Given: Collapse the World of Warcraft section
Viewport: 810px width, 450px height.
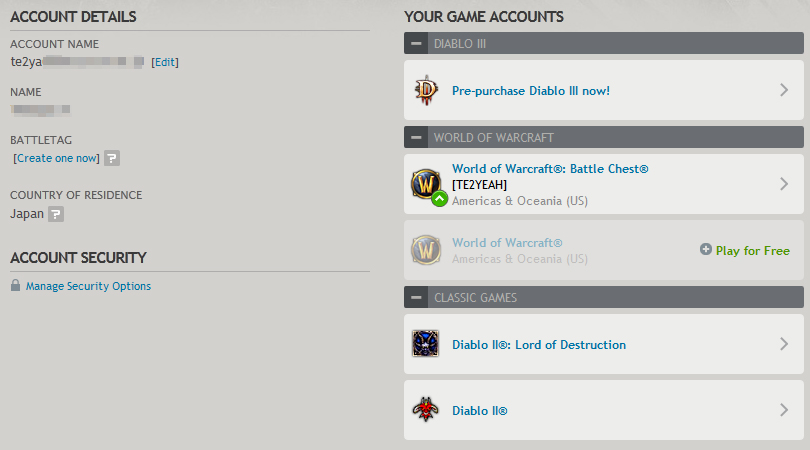Looking at the screenshot, I should 416,137.
